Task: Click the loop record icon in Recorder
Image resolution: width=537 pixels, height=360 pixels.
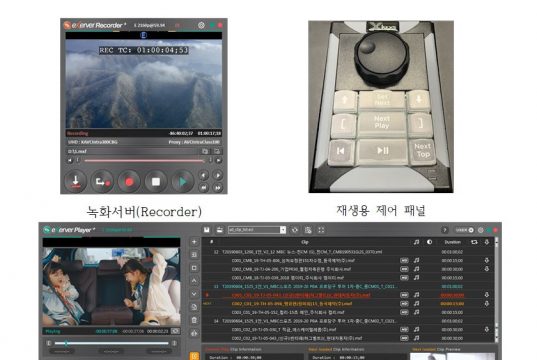Action: pos(102,182)
